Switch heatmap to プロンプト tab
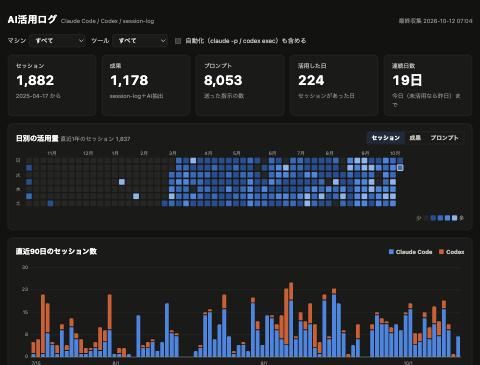The height and width of the screenshot is (365, 480). 444,138
